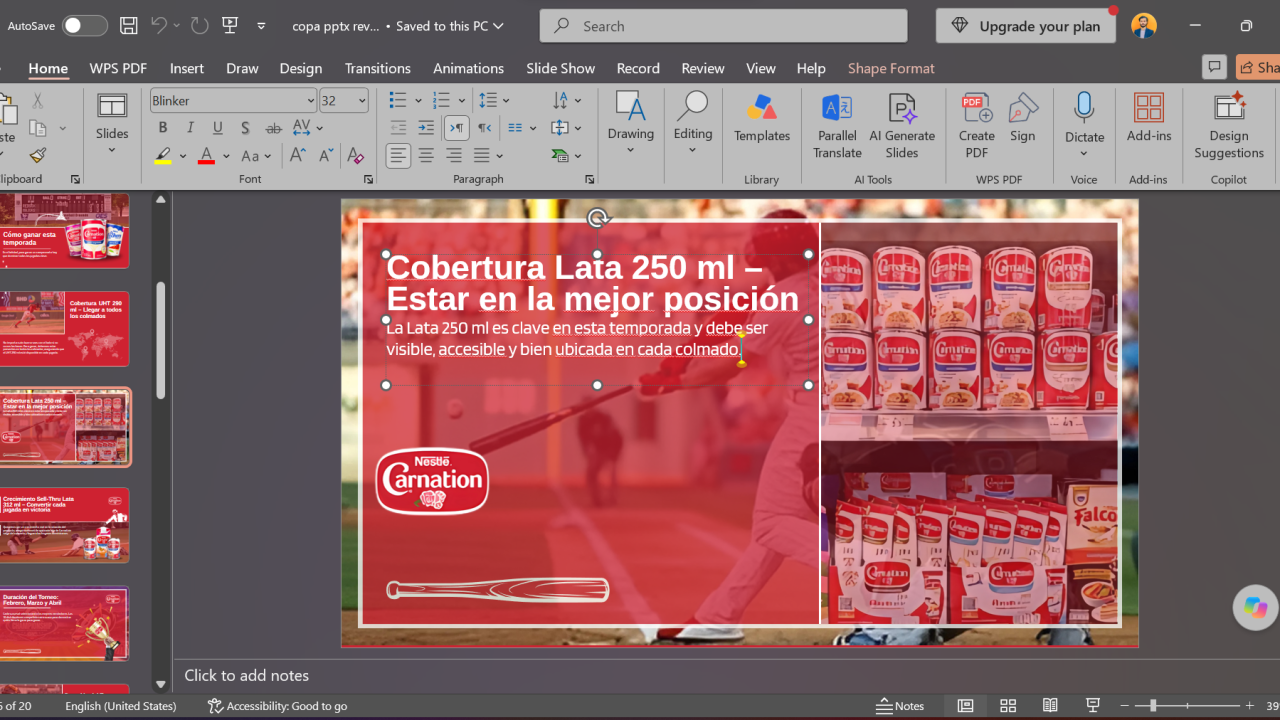Underline the selected text
This screenshot has height=720, width=1280.
[x=218, y=128]
